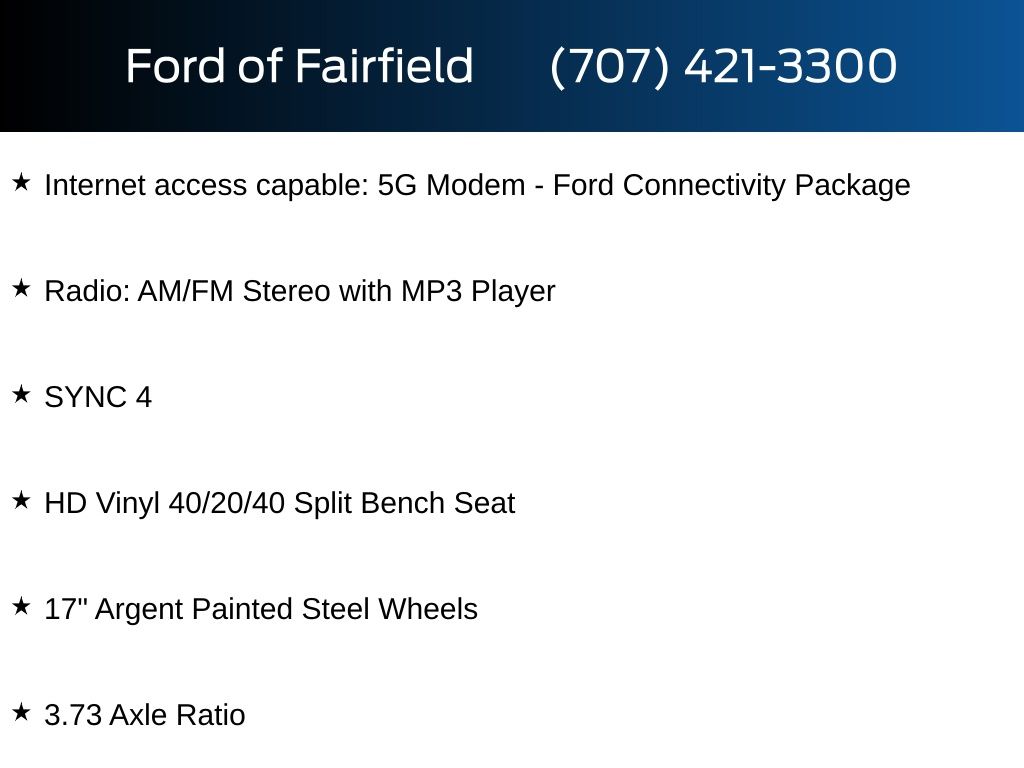Click the star bullet beside Internet access capable
1024x768 pixels.
pyautogui.click(x=21, y=183)
